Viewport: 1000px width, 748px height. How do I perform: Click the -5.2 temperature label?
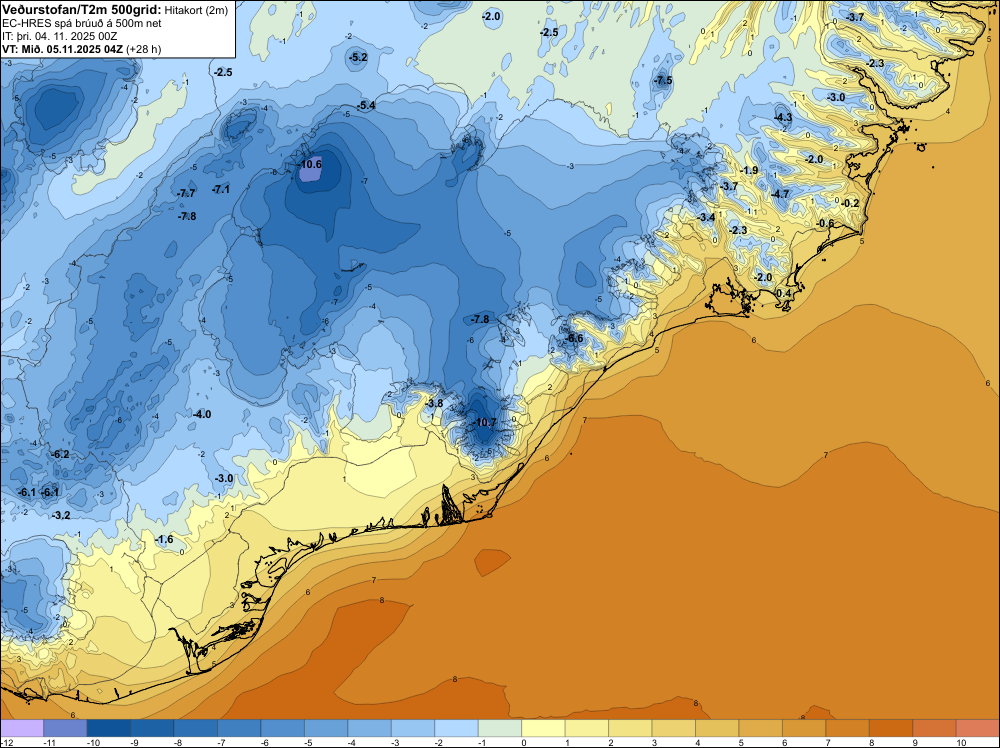358,57
